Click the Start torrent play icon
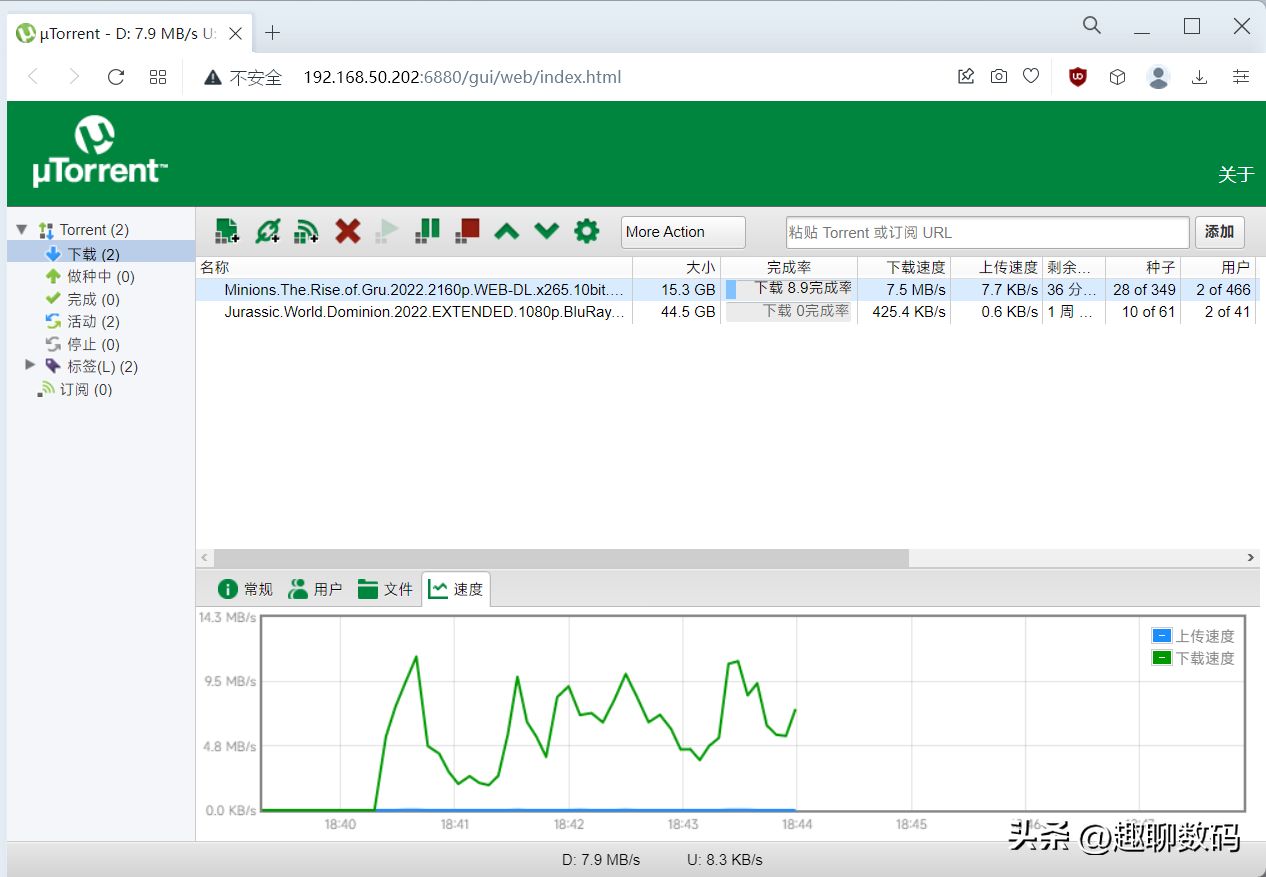This screenshot has width=1266, height=877. pos(387,231)
